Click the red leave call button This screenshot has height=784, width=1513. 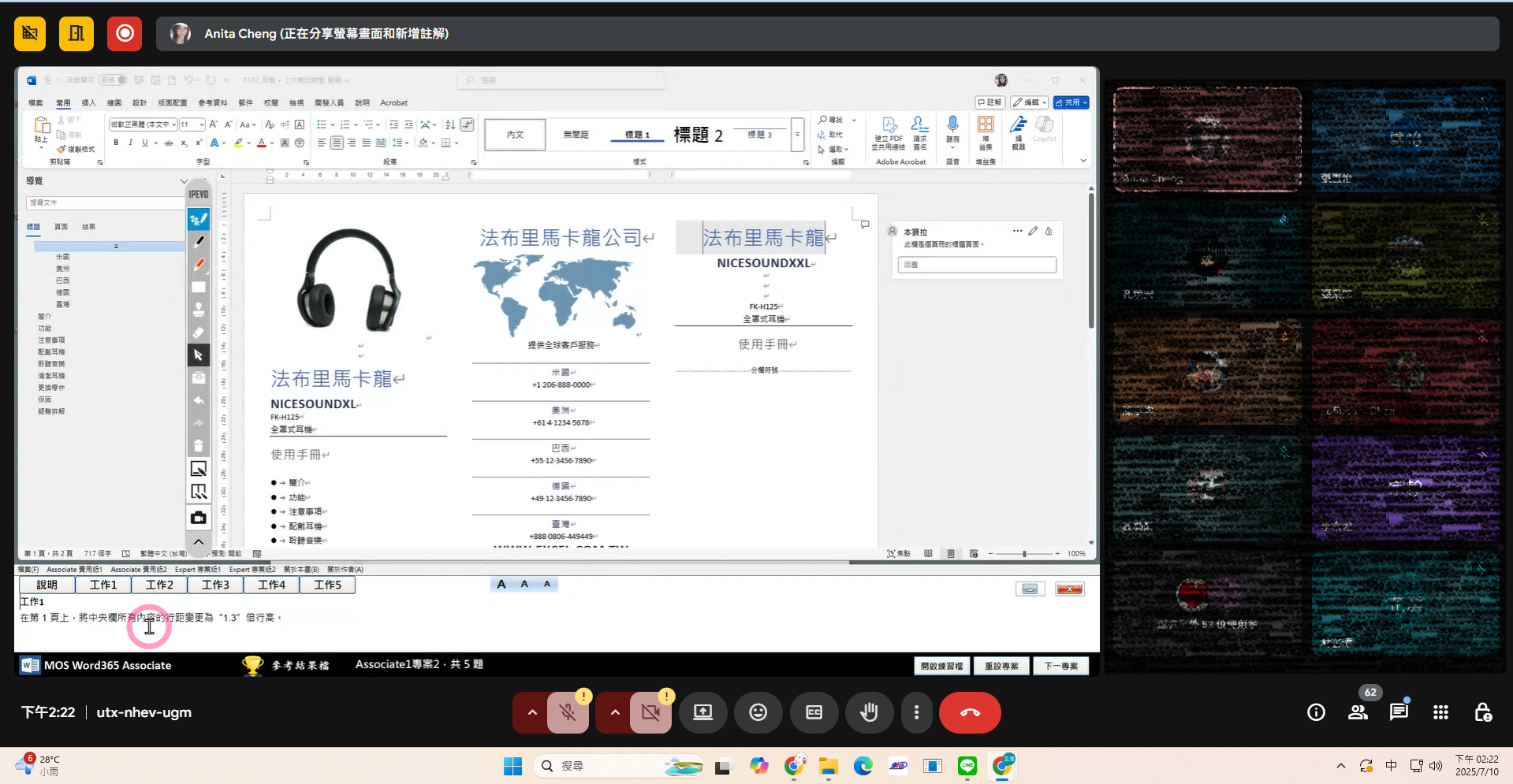pos(969,712)
